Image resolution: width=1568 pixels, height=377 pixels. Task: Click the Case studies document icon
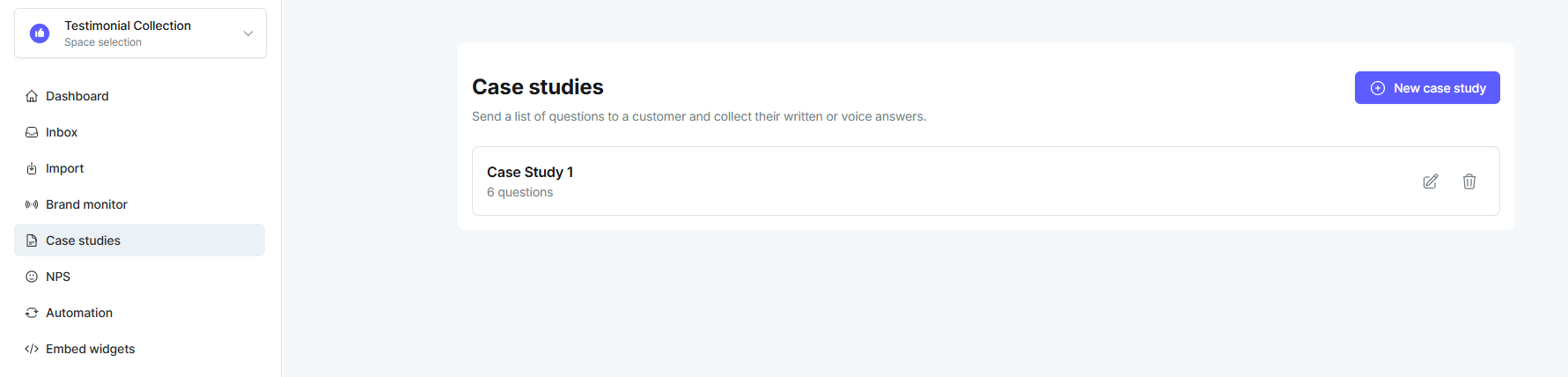32,240
